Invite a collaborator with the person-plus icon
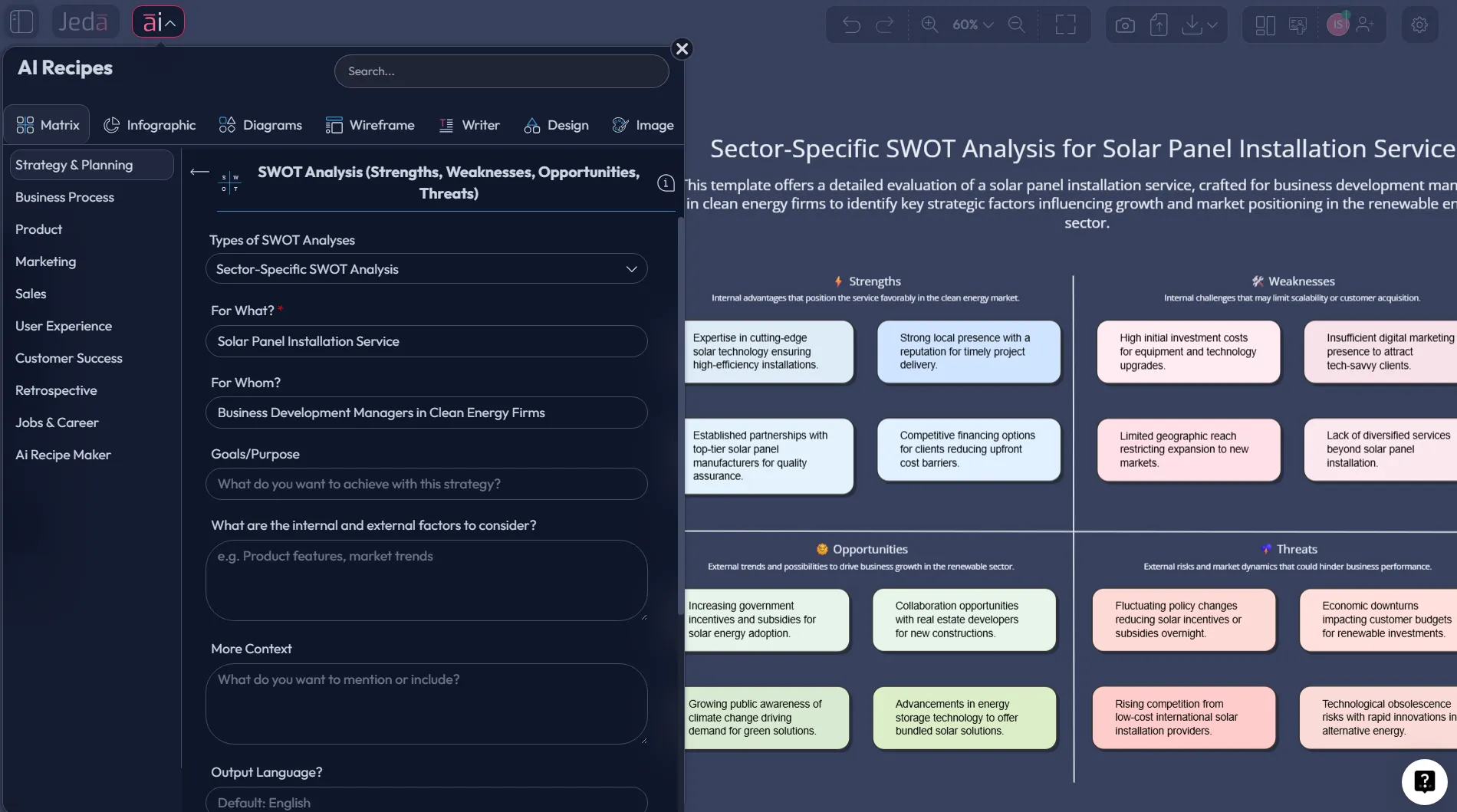 [x=1364, y=24]
